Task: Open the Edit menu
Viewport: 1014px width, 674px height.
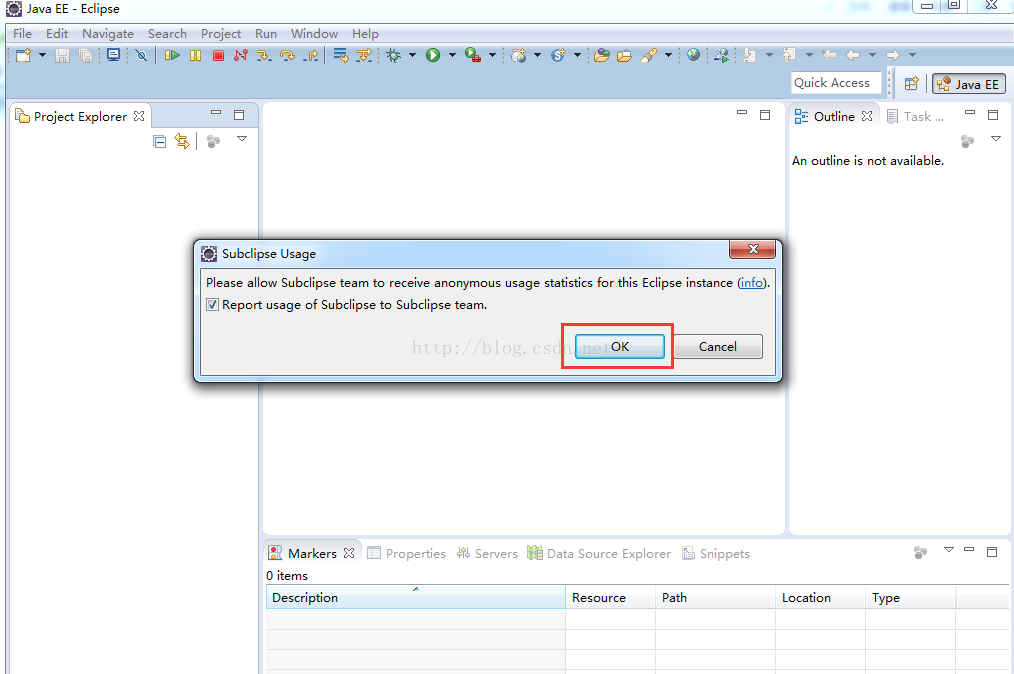Action: point(57,34)
